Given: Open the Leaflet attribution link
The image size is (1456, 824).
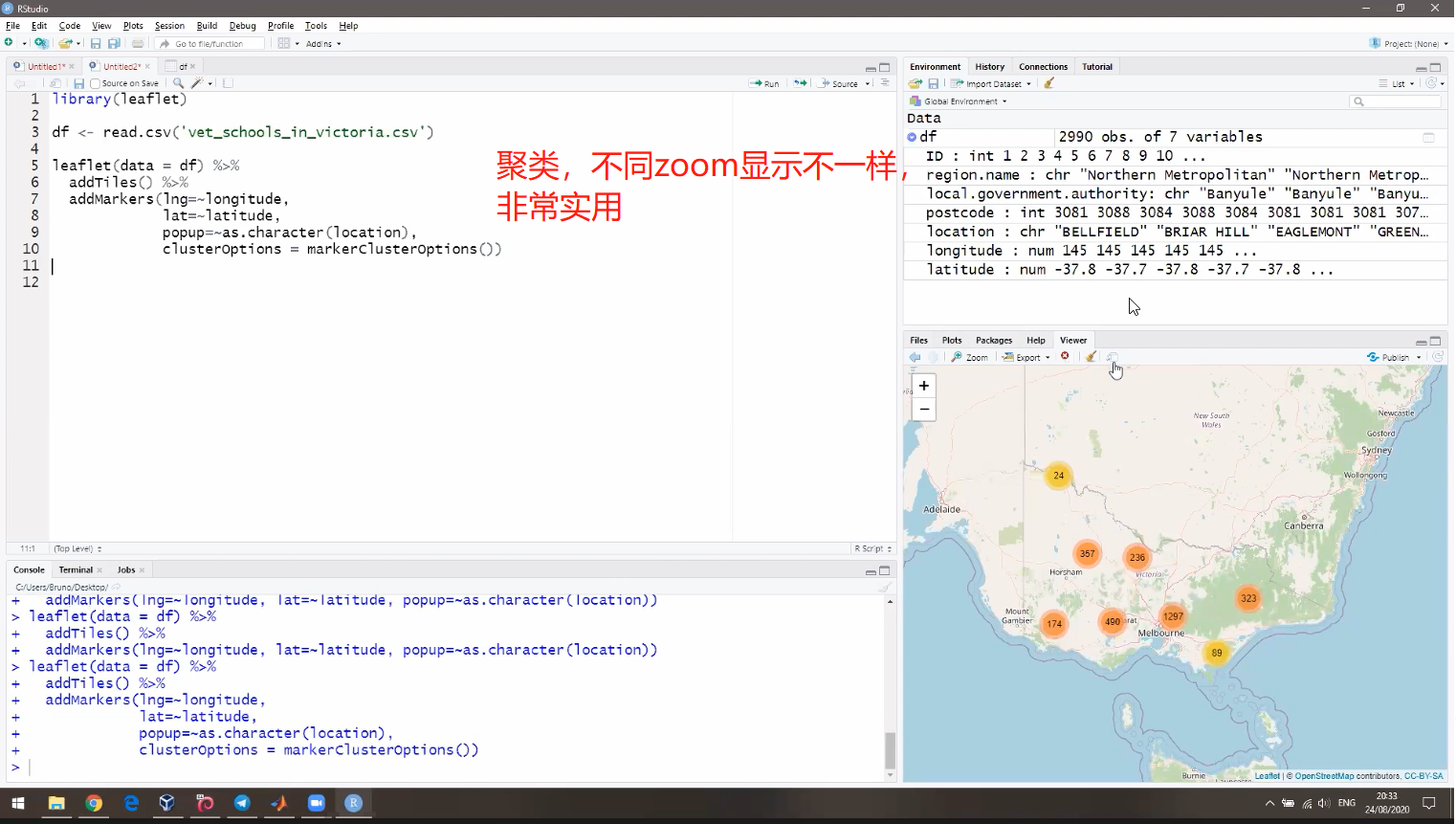Looking at the screenshot, I should (1267, 776).
